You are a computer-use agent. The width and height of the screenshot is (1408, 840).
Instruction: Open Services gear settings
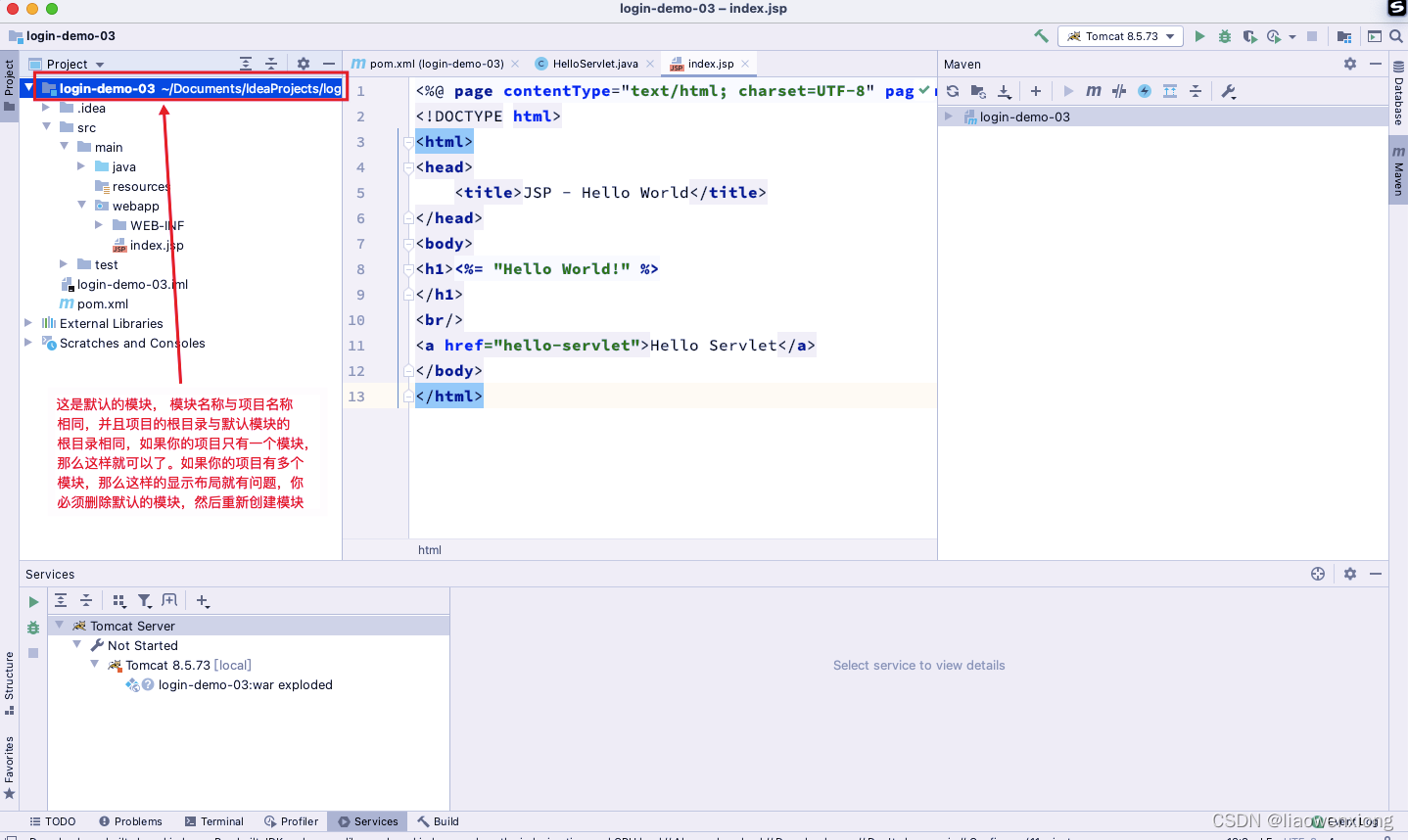point(1350,574)
